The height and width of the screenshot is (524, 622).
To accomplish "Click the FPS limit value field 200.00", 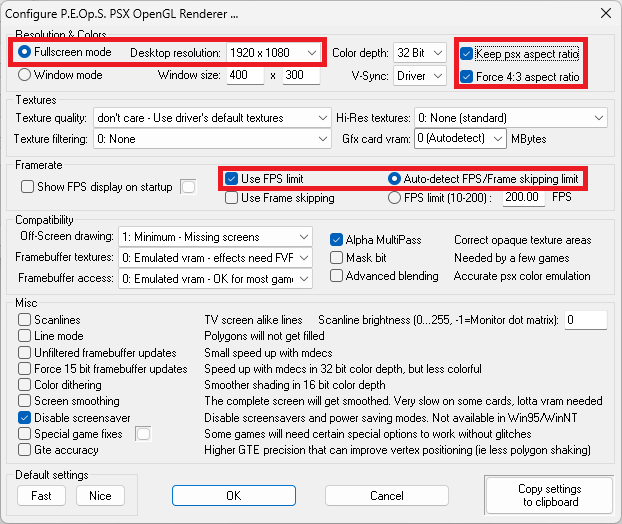I will (x=524, y=197).
